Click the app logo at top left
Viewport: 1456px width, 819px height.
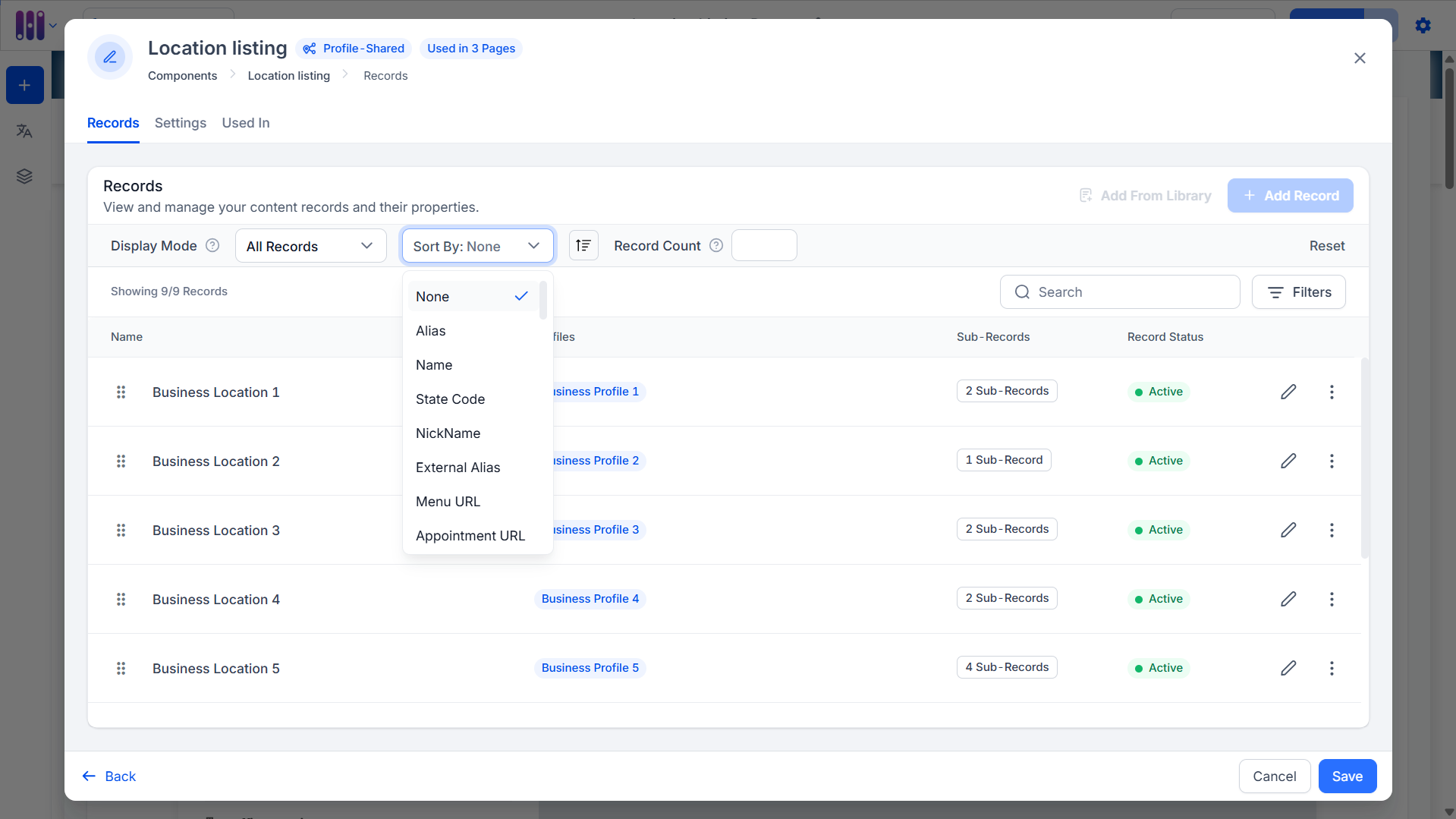tap(30, 25)
